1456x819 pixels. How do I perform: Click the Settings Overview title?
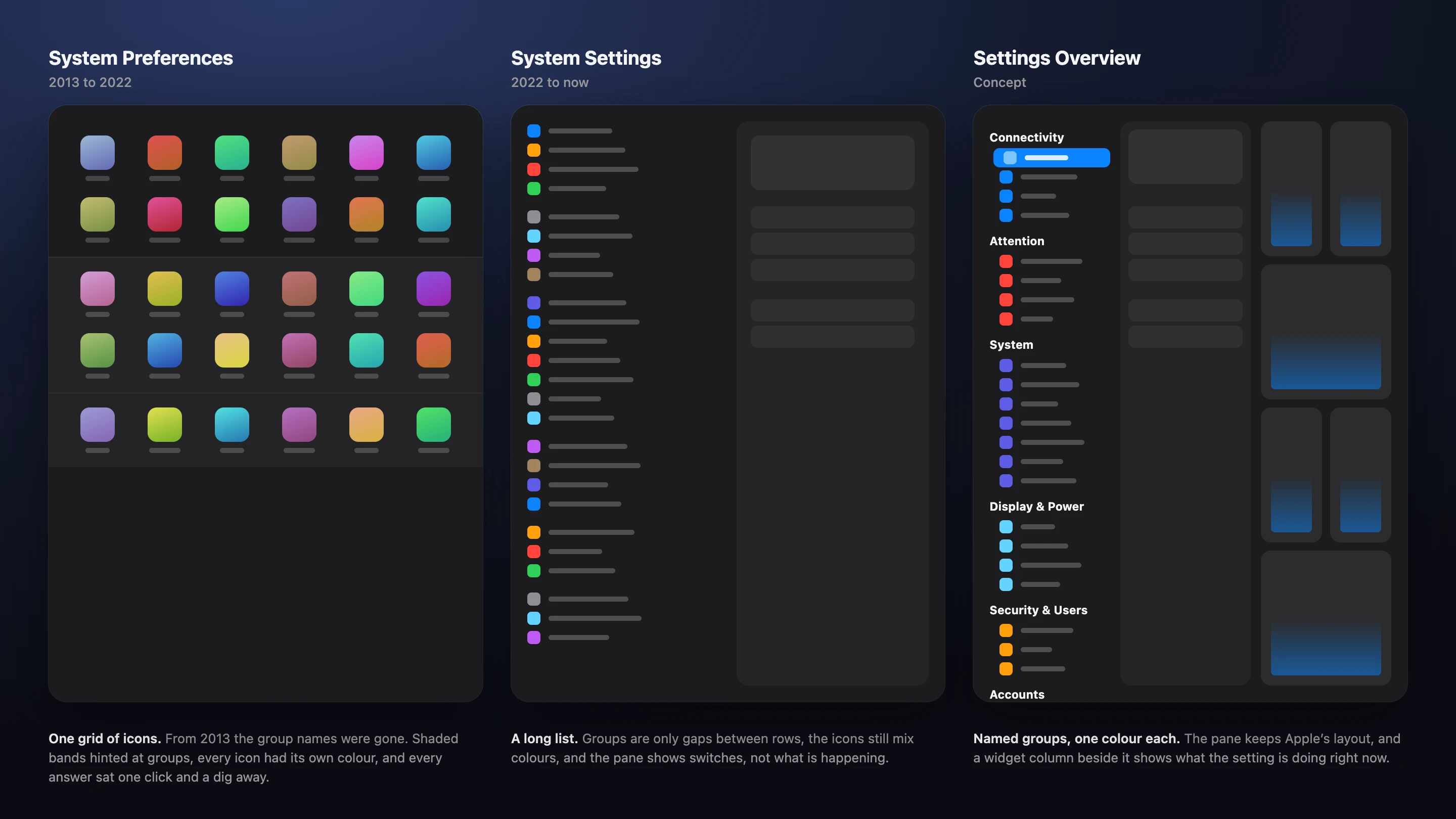[x=1057, y=58]
